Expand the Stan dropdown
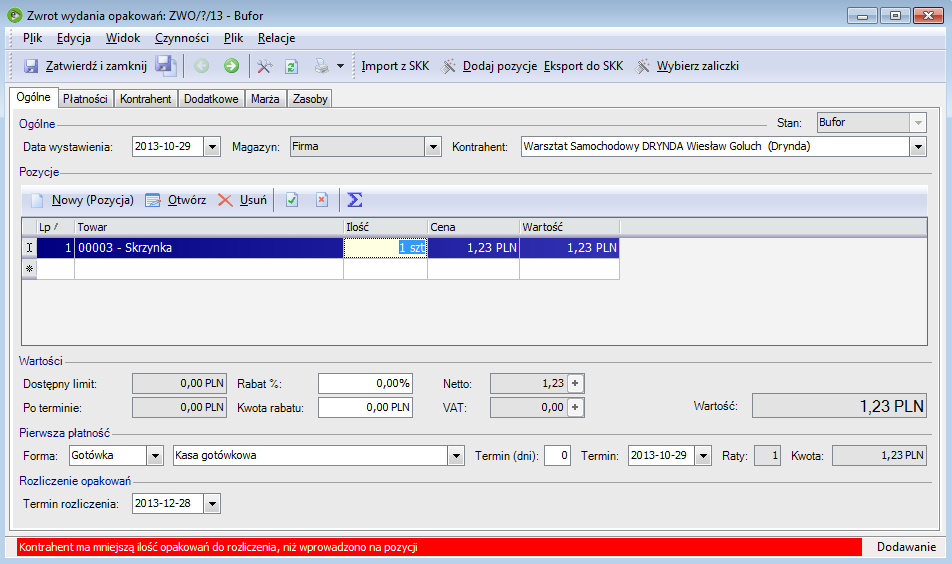Screen dimensions: 952x564 [918, 123]
